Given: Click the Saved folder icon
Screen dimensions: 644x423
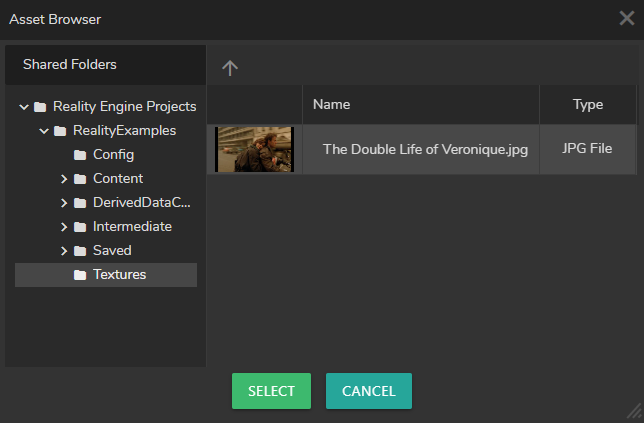Looking at the screenshot, I should 80,251.
